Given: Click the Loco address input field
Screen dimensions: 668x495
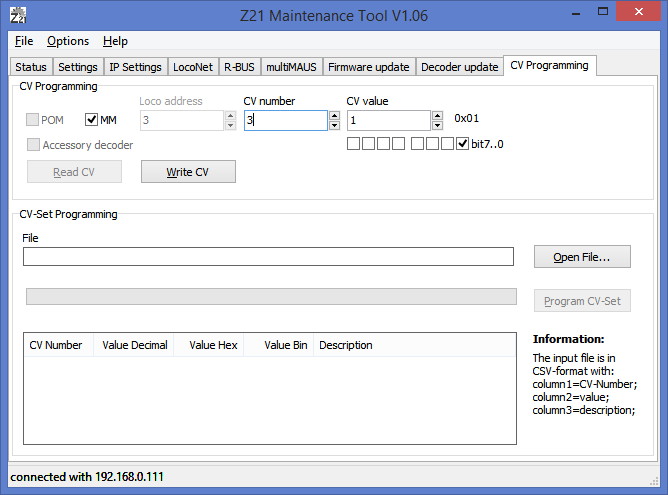Looking at the screenshot, I should [181, 120].
